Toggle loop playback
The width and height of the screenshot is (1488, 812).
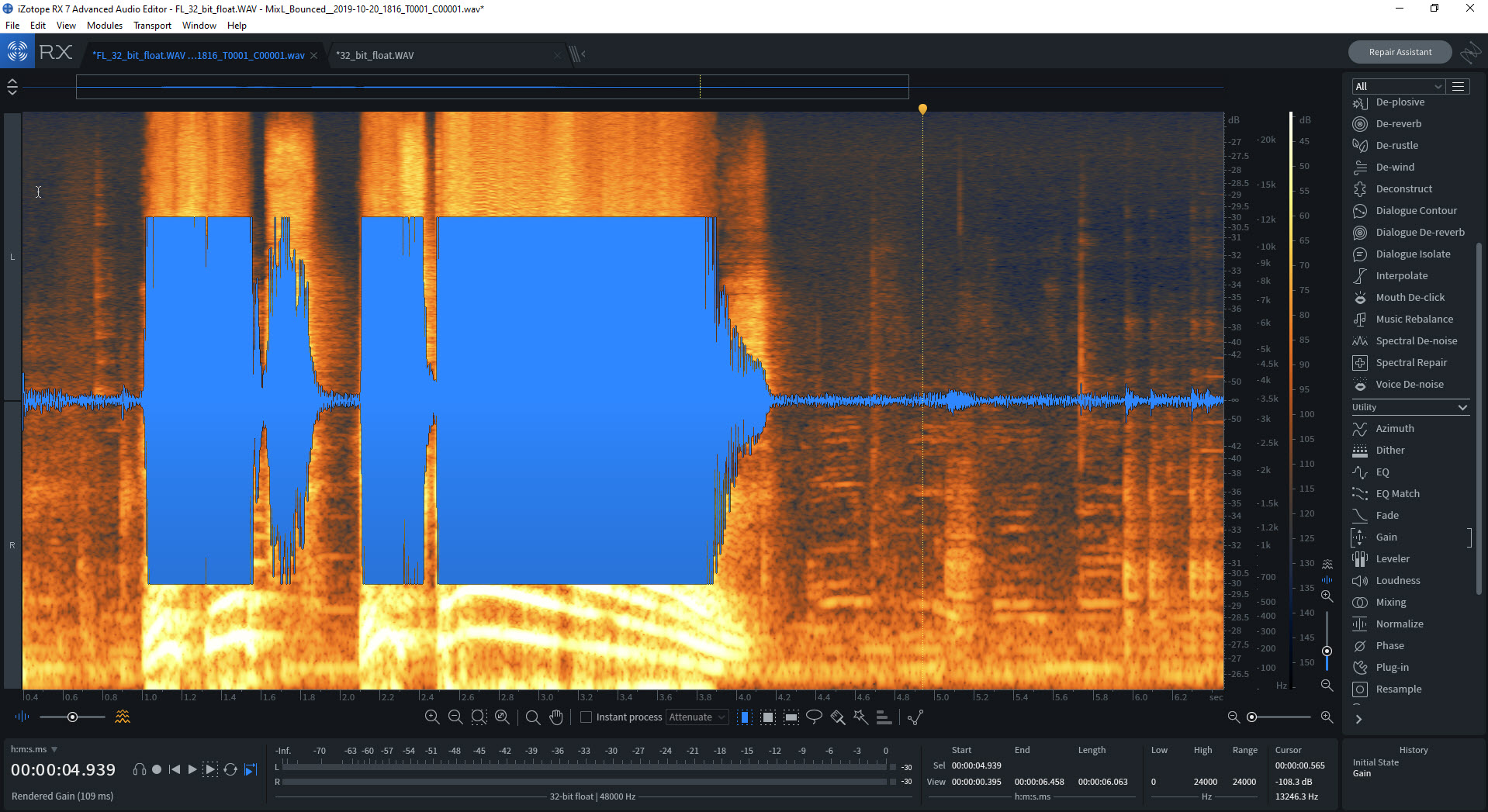coord(230,769)
